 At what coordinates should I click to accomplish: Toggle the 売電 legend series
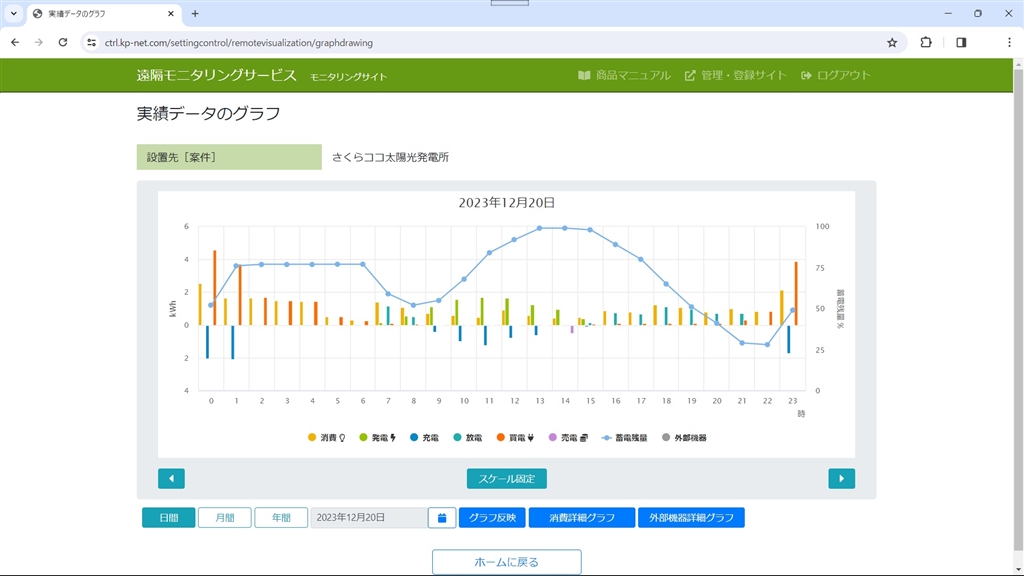(568, 438)
